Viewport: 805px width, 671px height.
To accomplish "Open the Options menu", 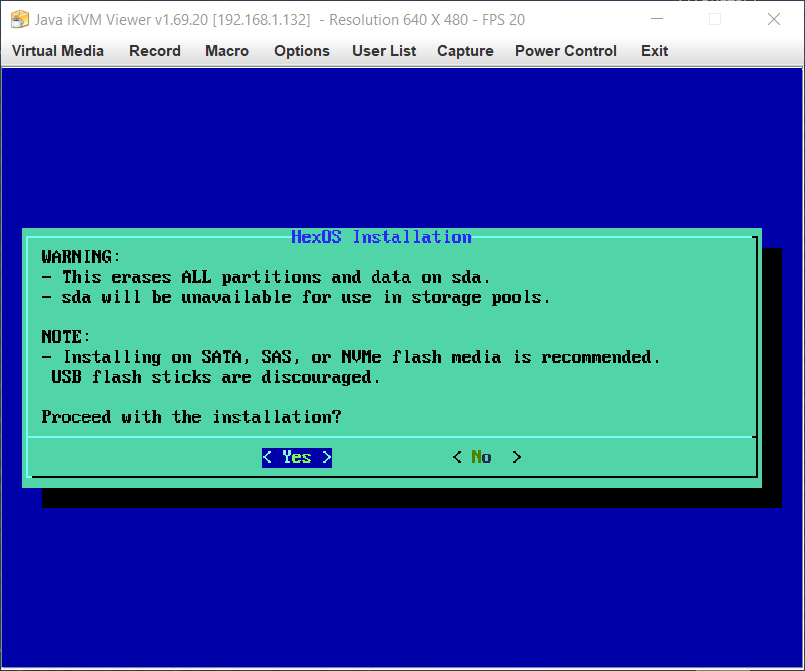I will [x=302, y=51].
